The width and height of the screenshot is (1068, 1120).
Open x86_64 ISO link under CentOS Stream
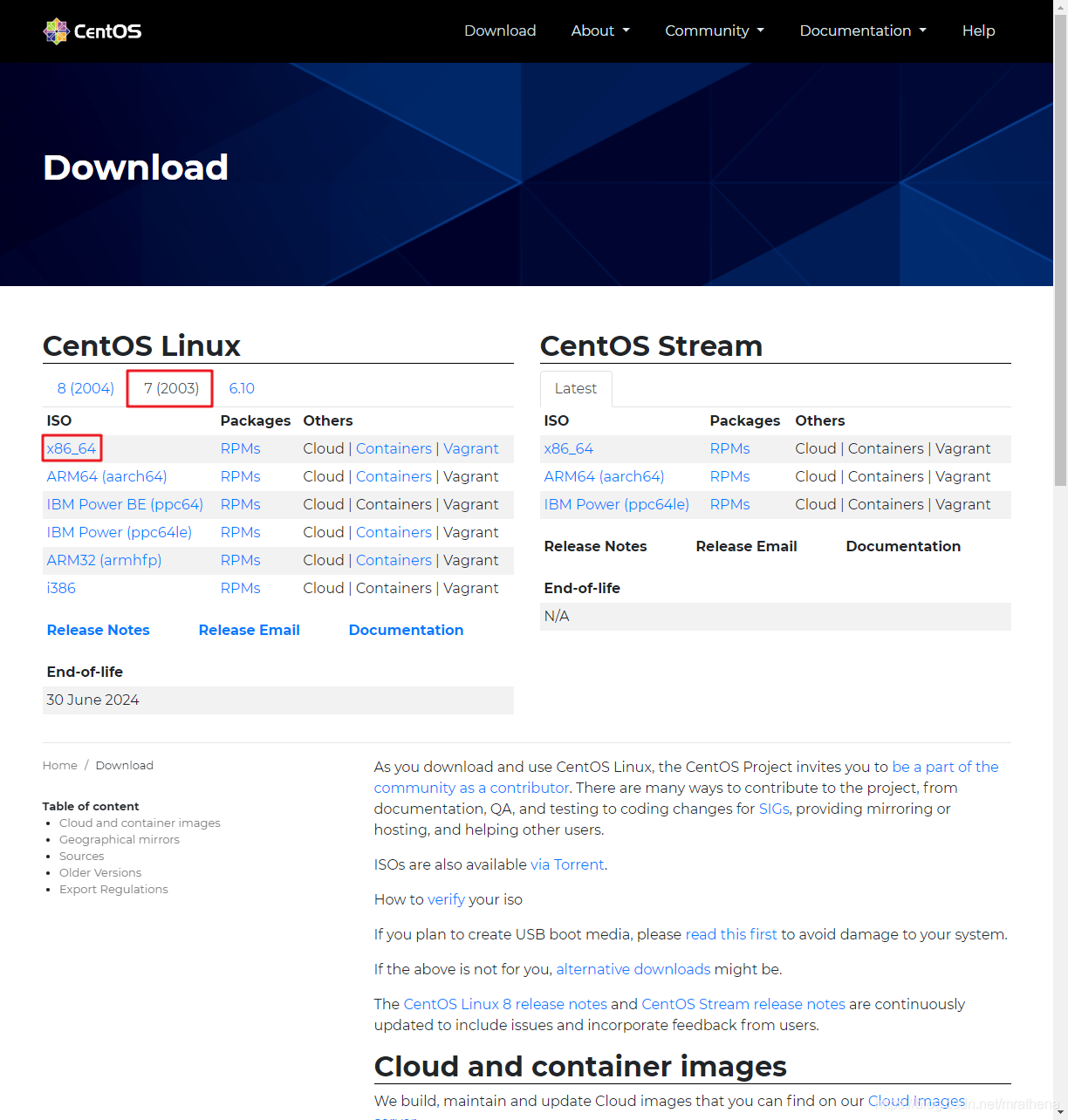click(568, 448)
